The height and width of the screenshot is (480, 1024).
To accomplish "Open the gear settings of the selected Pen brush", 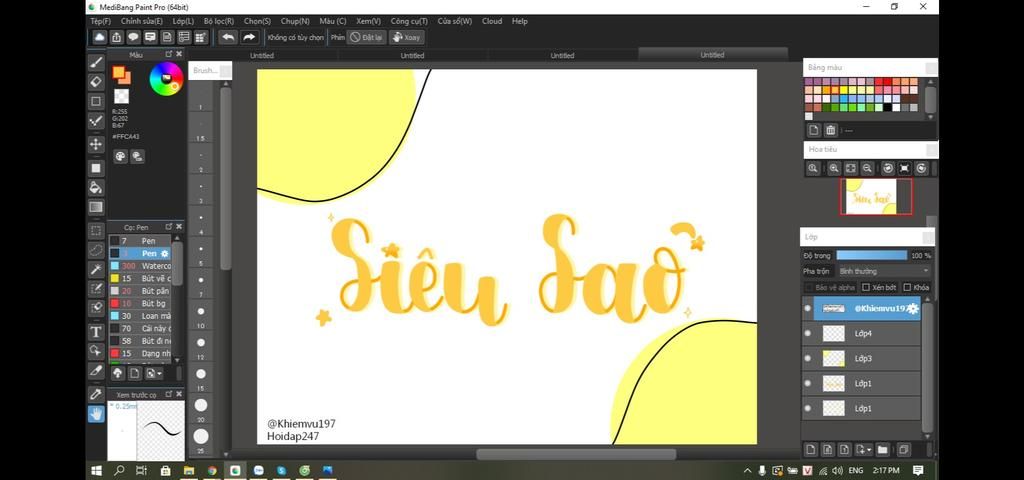I will tap(165, 253).
